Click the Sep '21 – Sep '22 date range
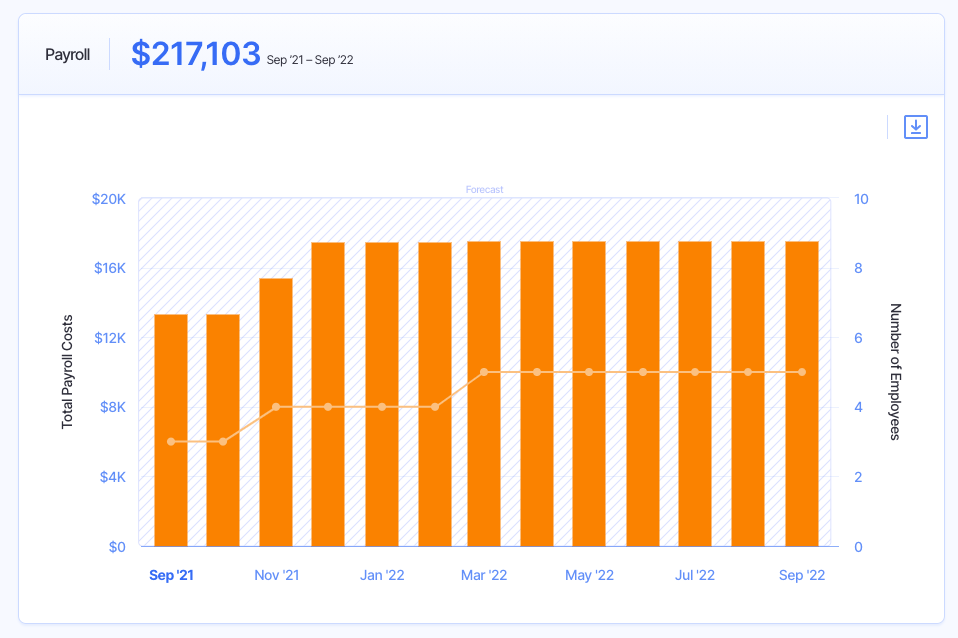 (x=310, y=60)
